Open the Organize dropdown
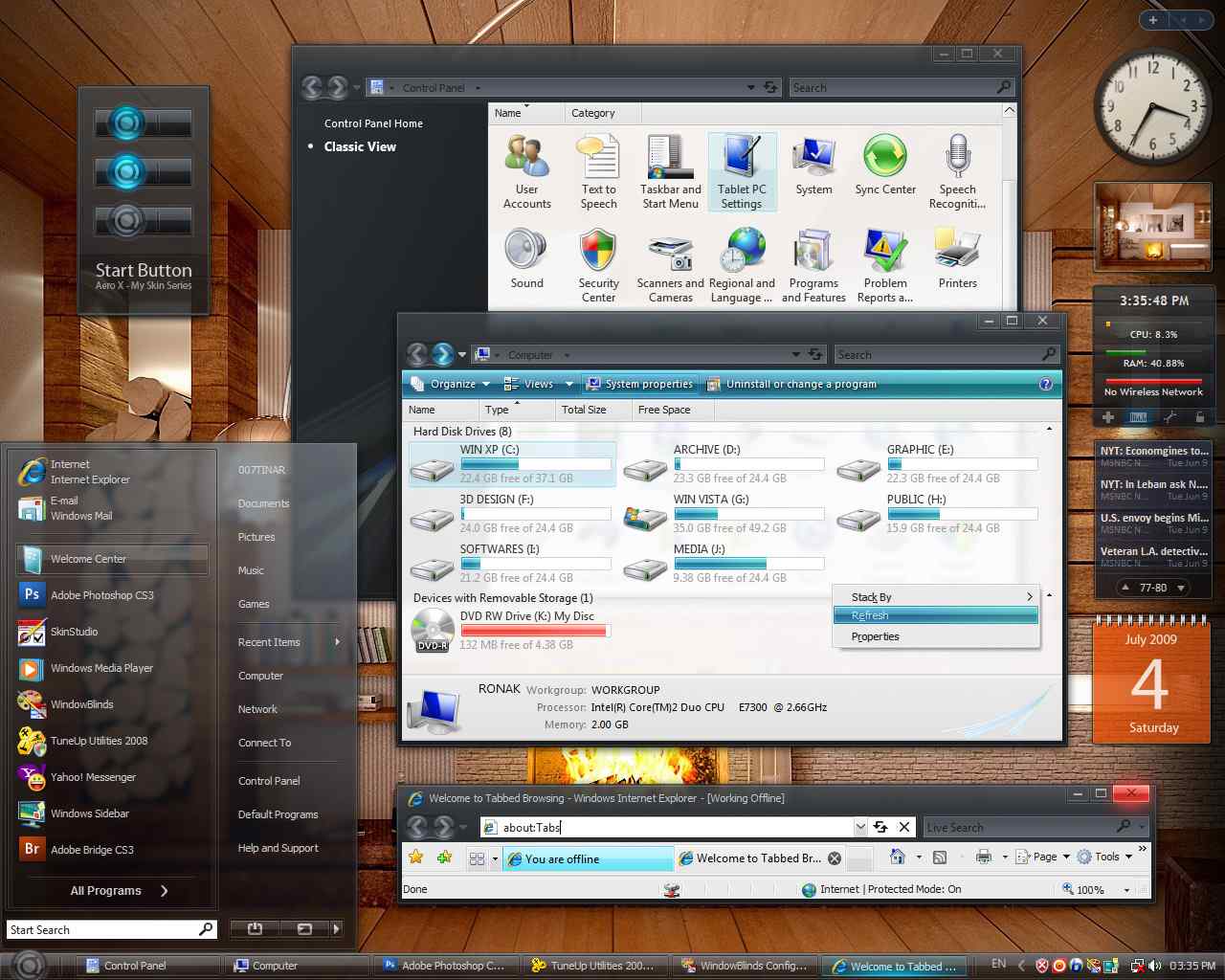 pyautogui.click(x=450, y=384)
